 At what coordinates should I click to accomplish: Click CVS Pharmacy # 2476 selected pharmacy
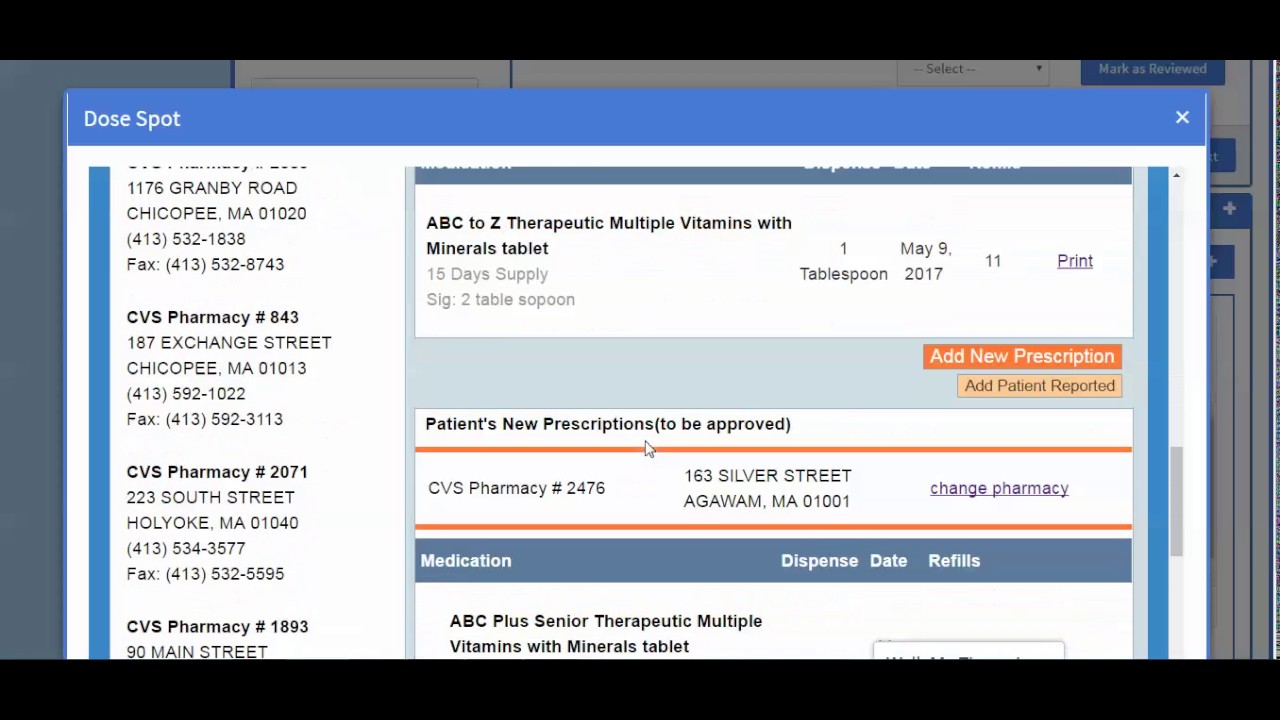516,488
